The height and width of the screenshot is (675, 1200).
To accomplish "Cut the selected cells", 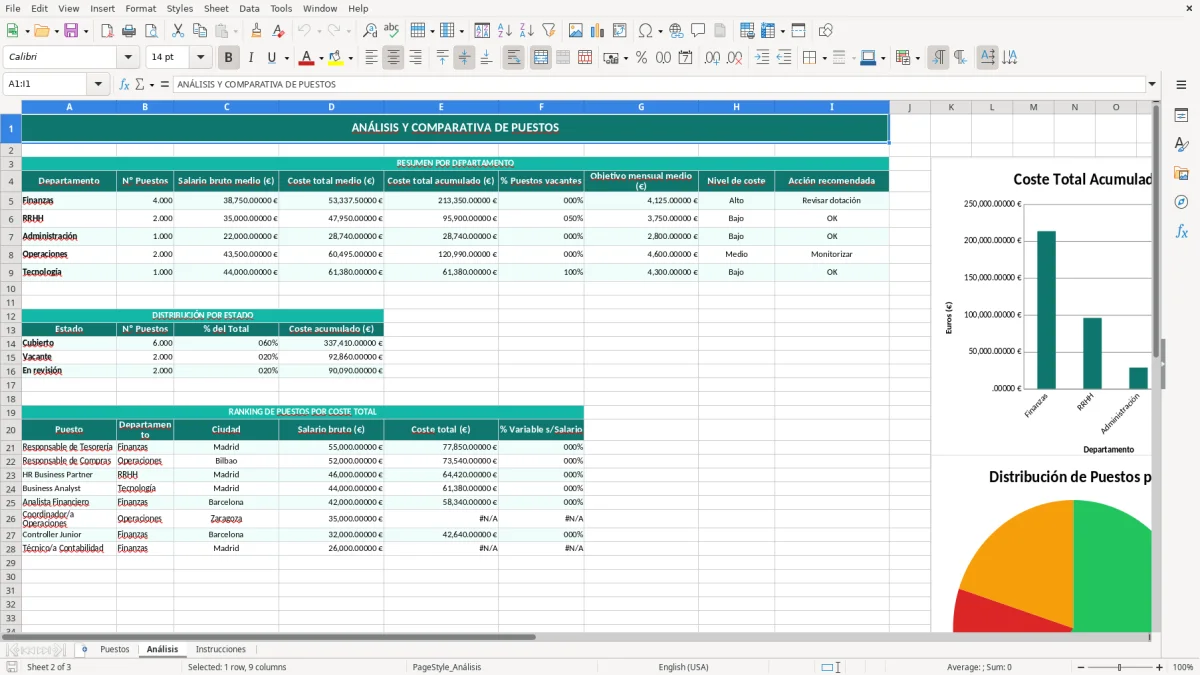I will pos(178,31).
